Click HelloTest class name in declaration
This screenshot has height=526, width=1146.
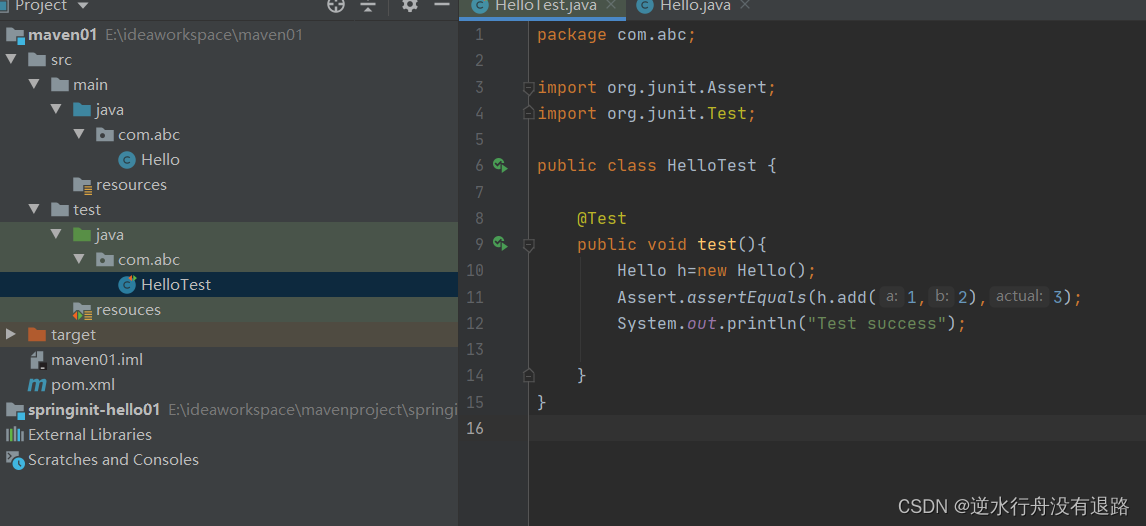click(712, 165)
